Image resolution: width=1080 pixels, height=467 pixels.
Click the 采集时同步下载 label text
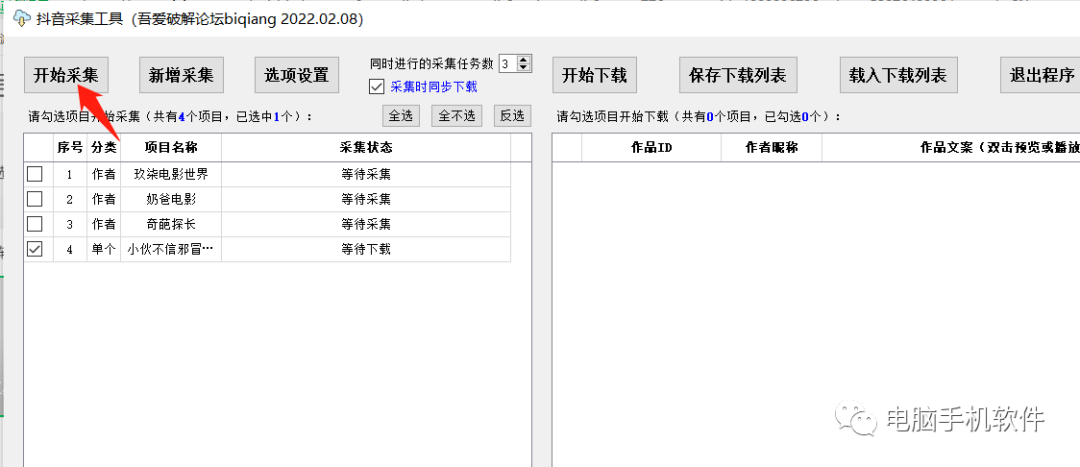coord(434,87)
